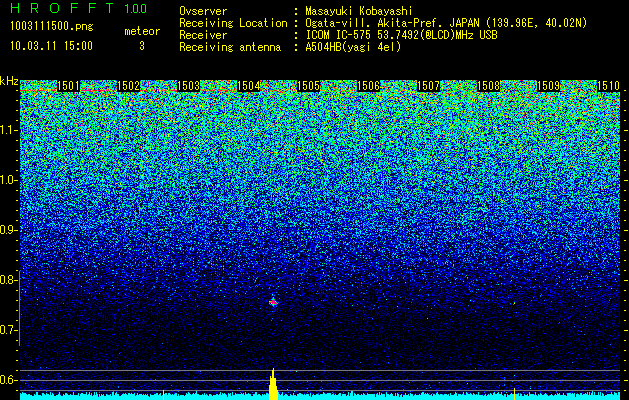Click the small yellow tick near 1502
This screenshot has width=629, height=400.
click(x=163, y=394)
